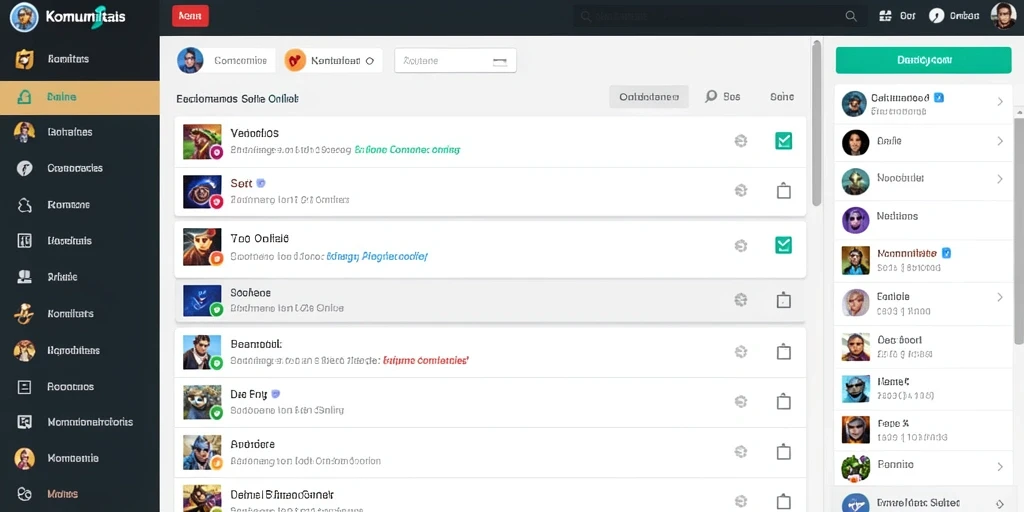Click the Creaooacies sidebar icon
This screenshot has height=512, width=1024.
24,168
